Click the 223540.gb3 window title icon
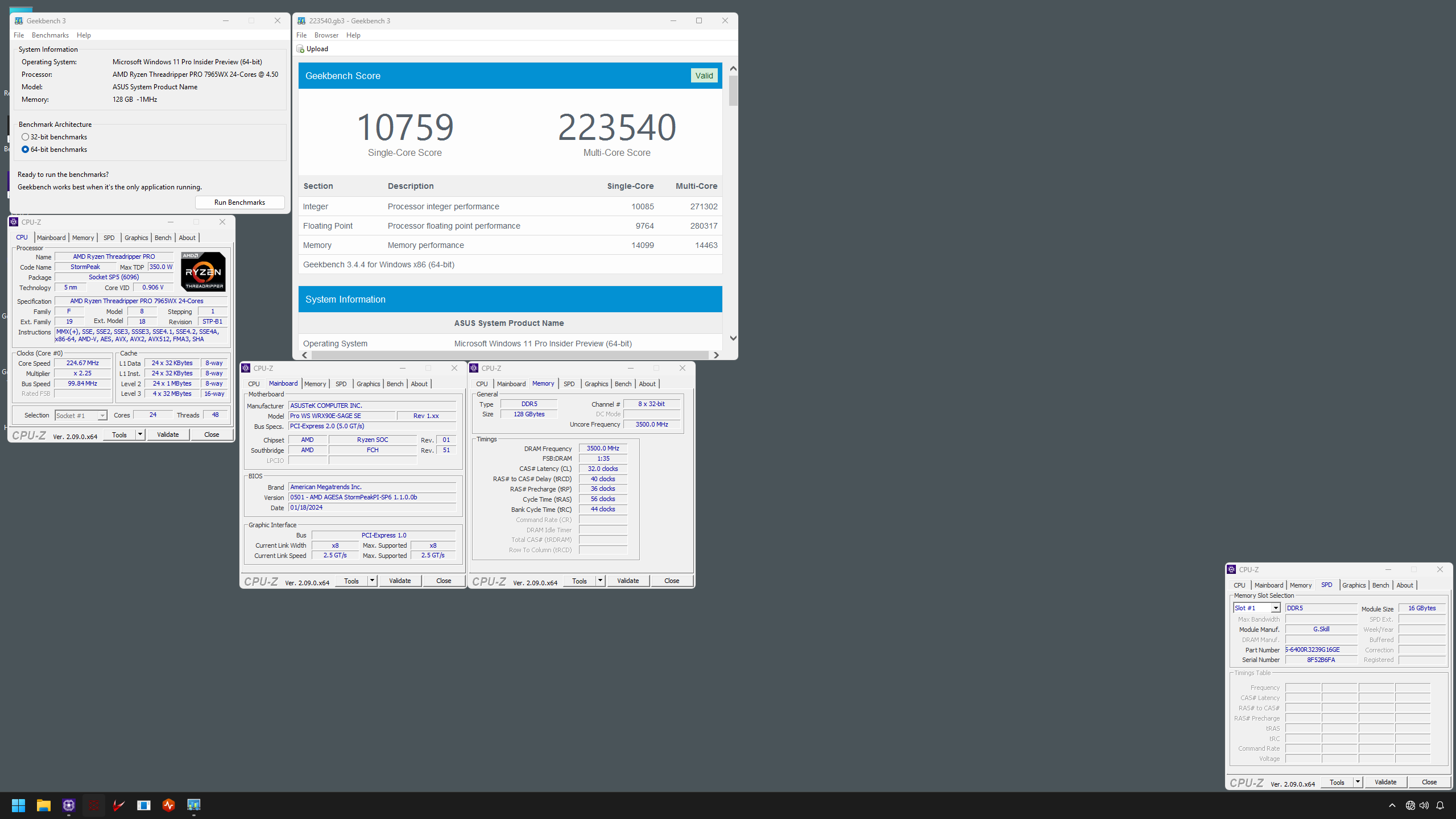This screenshot has height=819, width=1456. (x=301, y=20)
